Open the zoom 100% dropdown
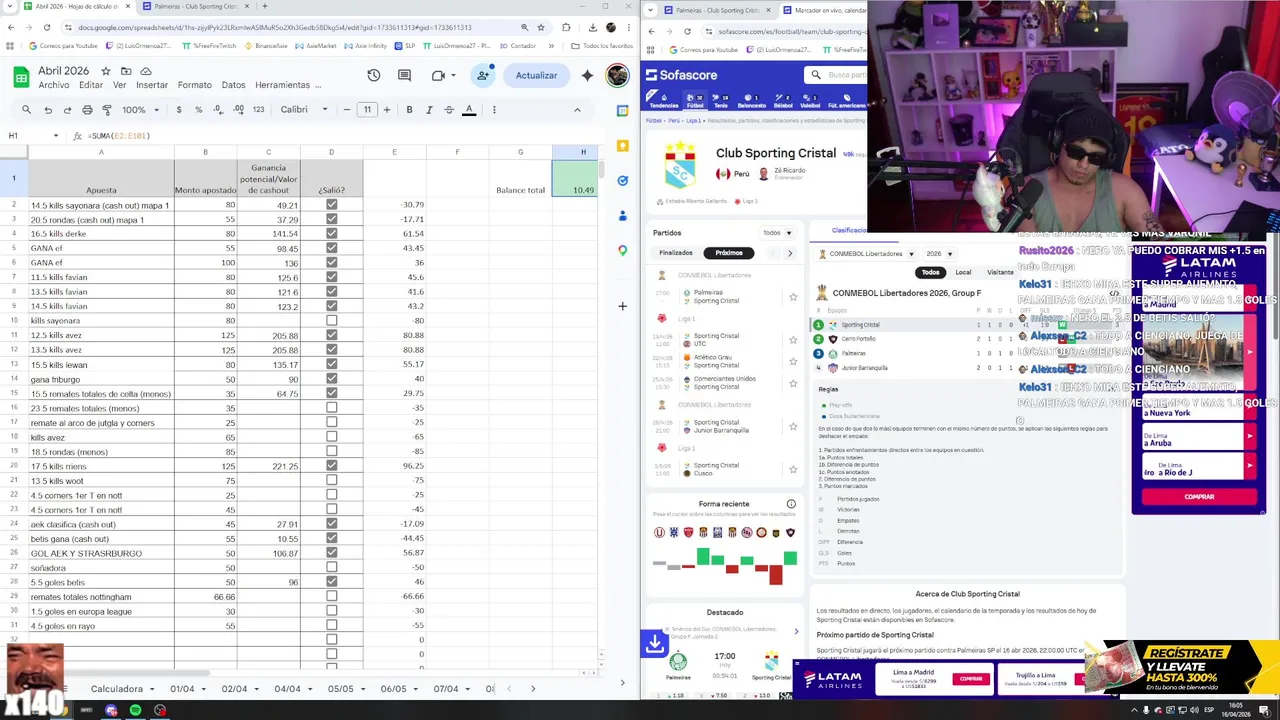 [139, 110]
